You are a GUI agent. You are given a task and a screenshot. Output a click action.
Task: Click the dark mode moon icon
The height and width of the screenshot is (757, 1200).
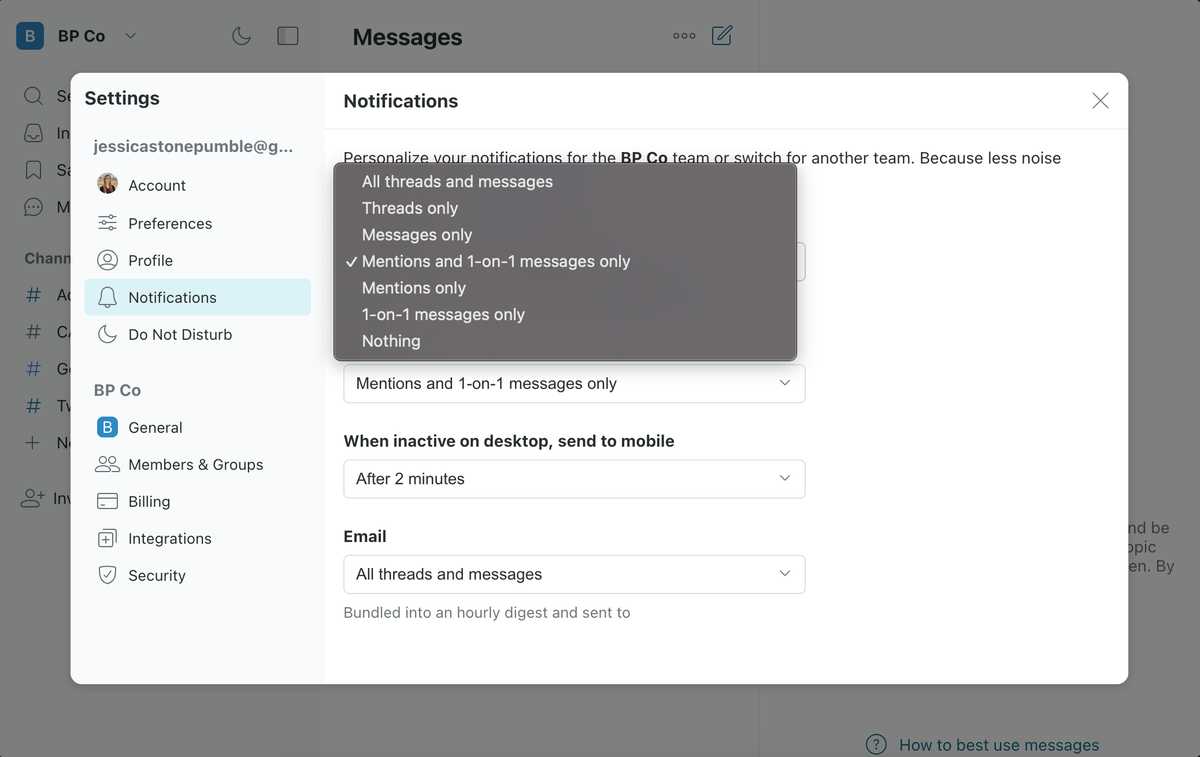[241, 36]
